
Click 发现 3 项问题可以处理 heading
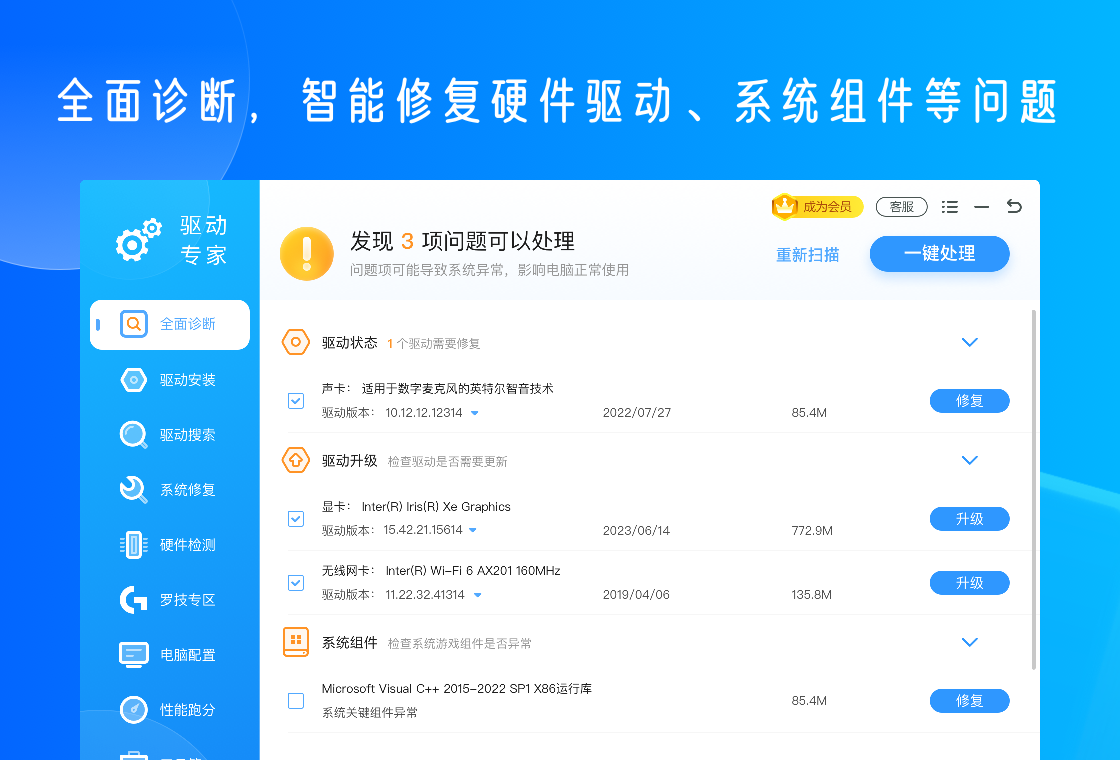point(462,241)
